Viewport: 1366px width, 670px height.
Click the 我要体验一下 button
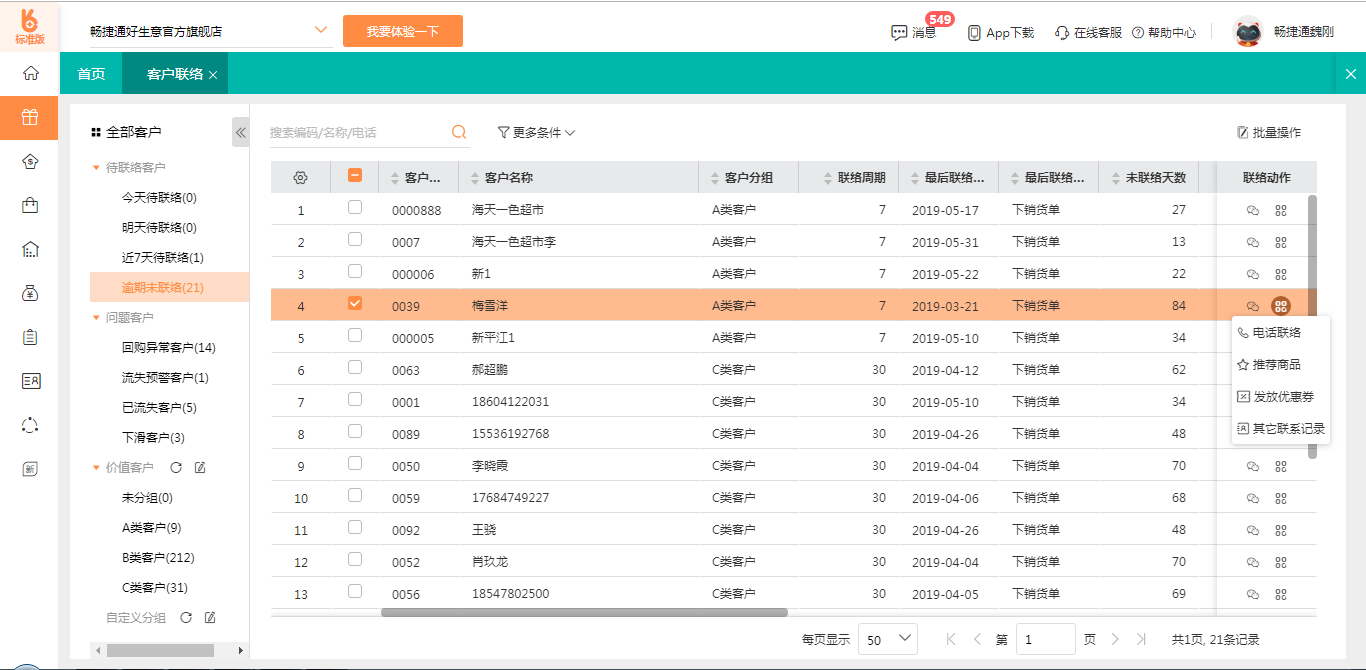(x=402, y=31)
